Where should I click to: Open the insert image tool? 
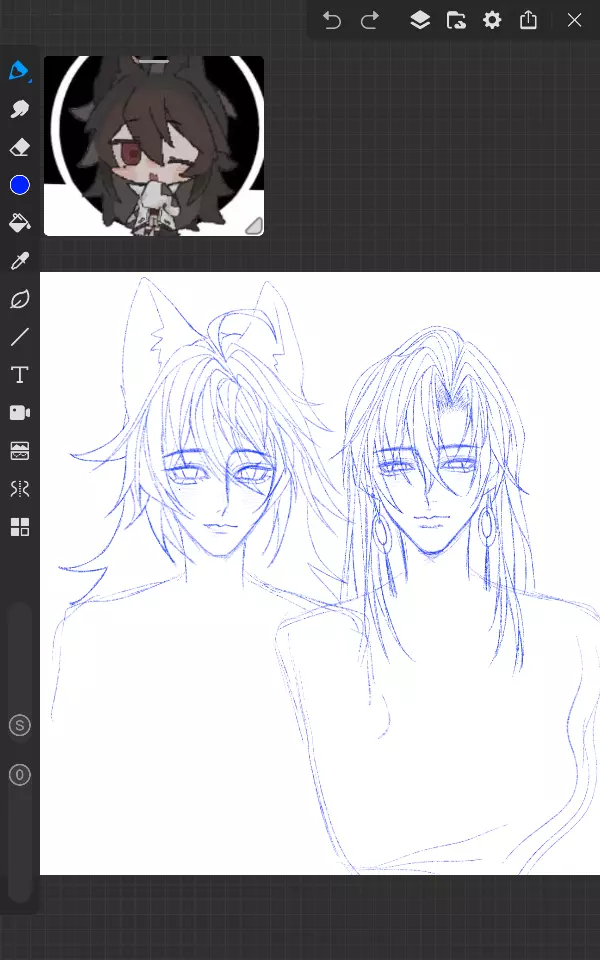tap(19, 451)
